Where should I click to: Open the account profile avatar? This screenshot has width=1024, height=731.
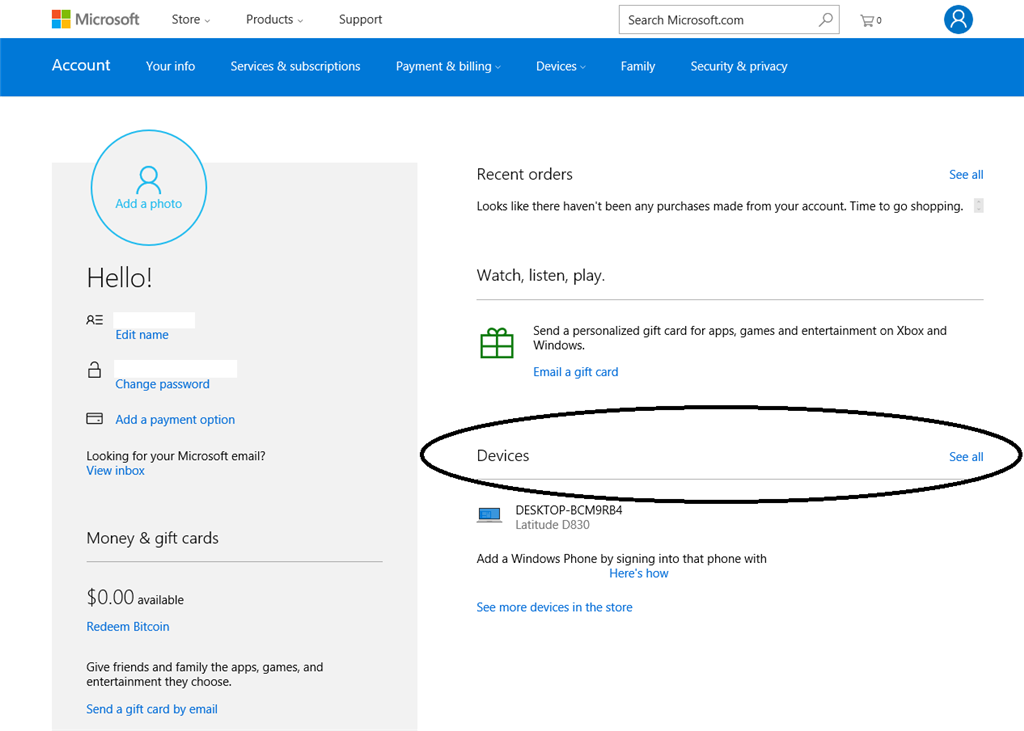point(958,20)
